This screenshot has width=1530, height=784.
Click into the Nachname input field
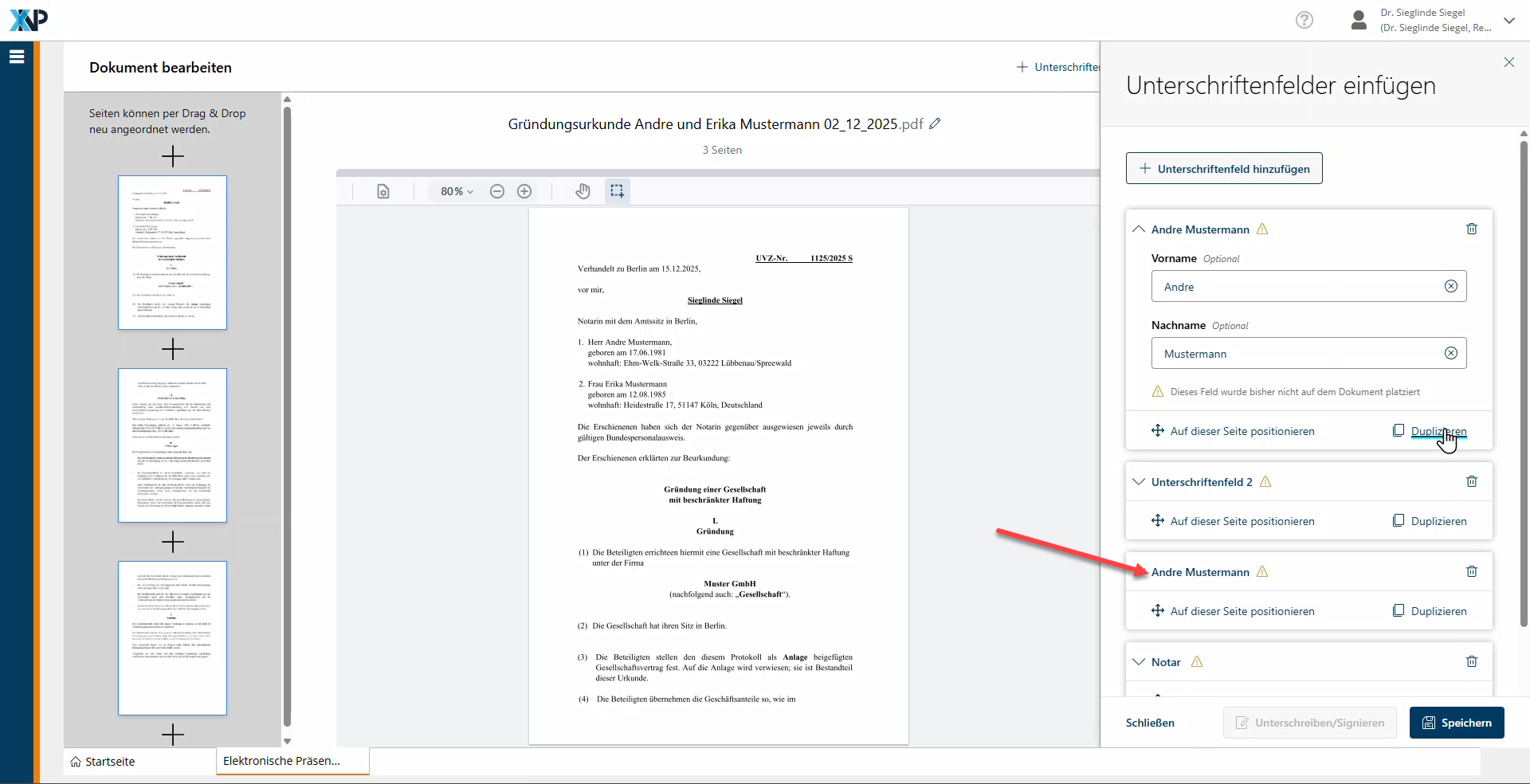(x=1295, y=354)
